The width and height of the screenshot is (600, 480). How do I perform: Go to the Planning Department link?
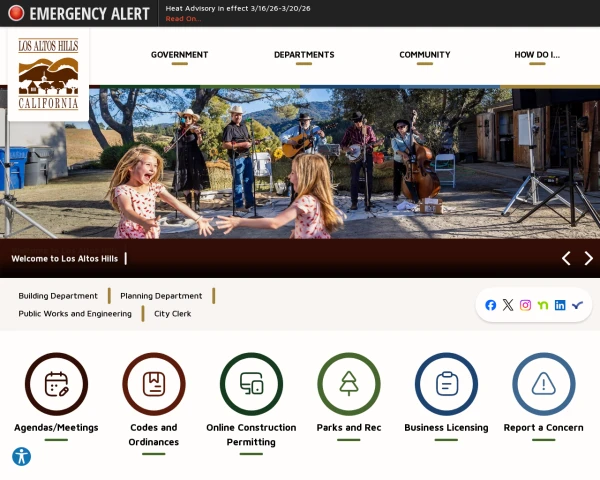[161, 296]
